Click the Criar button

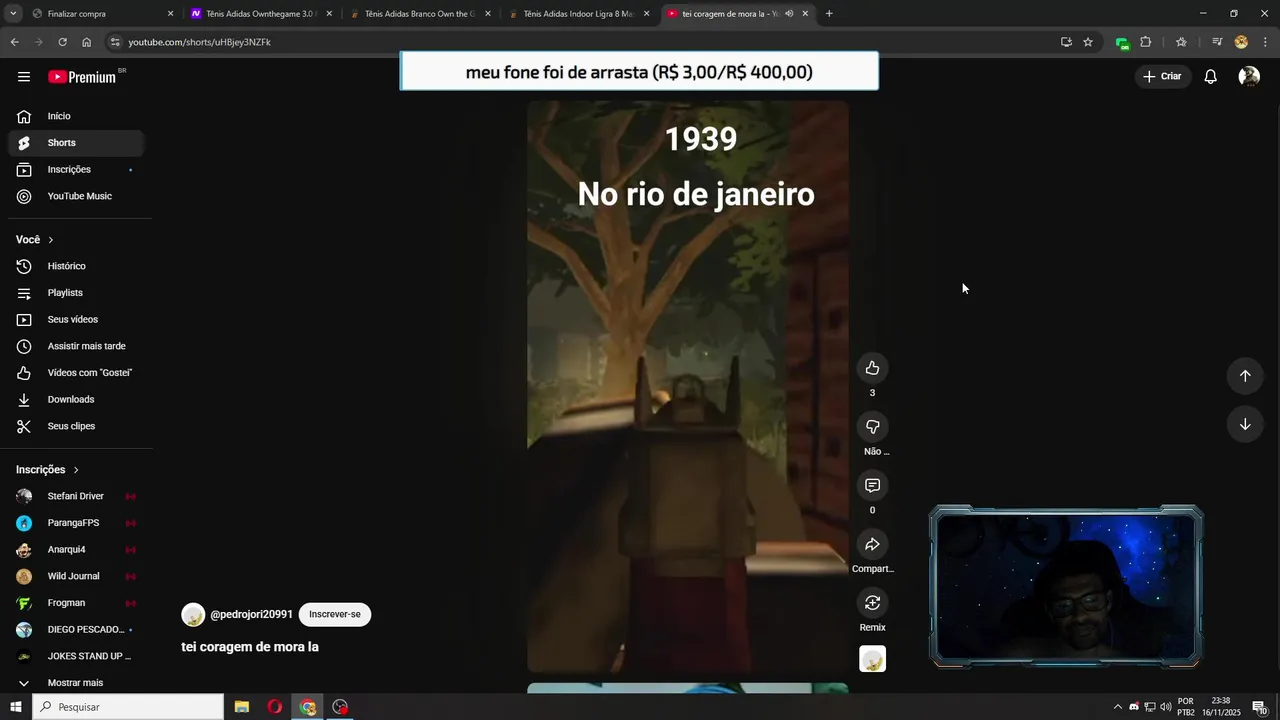point(1163,77)
